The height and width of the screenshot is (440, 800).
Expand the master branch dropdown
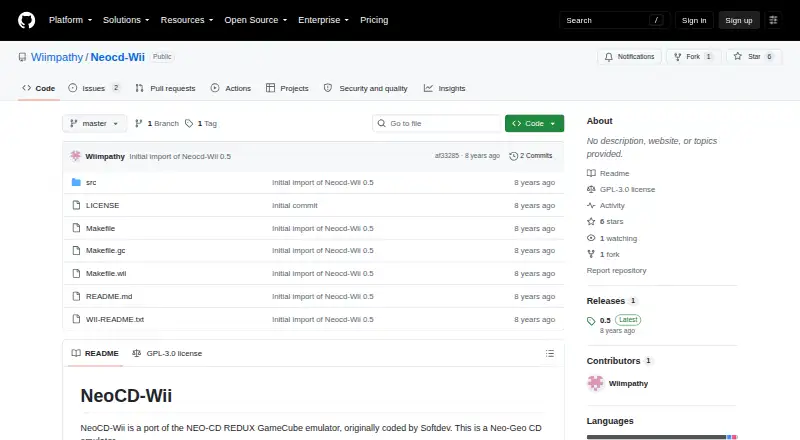94,124
